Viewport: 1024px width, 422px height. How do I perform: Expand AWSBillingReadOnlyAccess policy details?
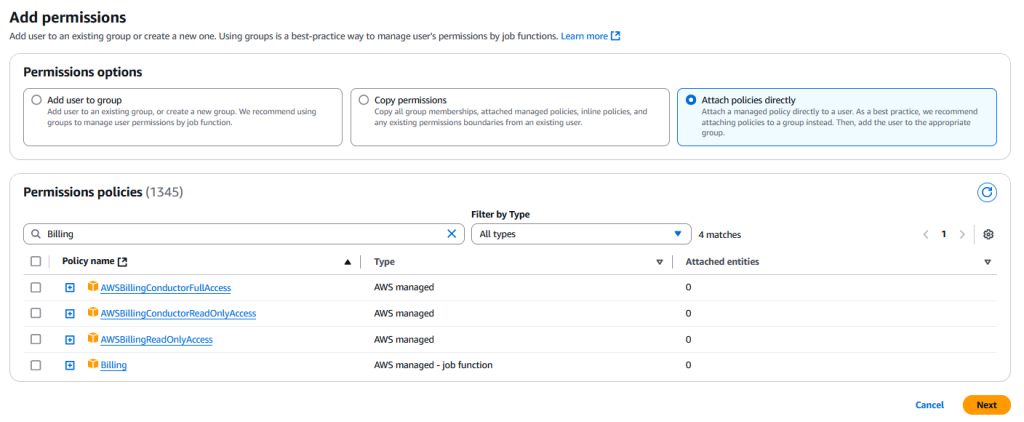(70, 340)
